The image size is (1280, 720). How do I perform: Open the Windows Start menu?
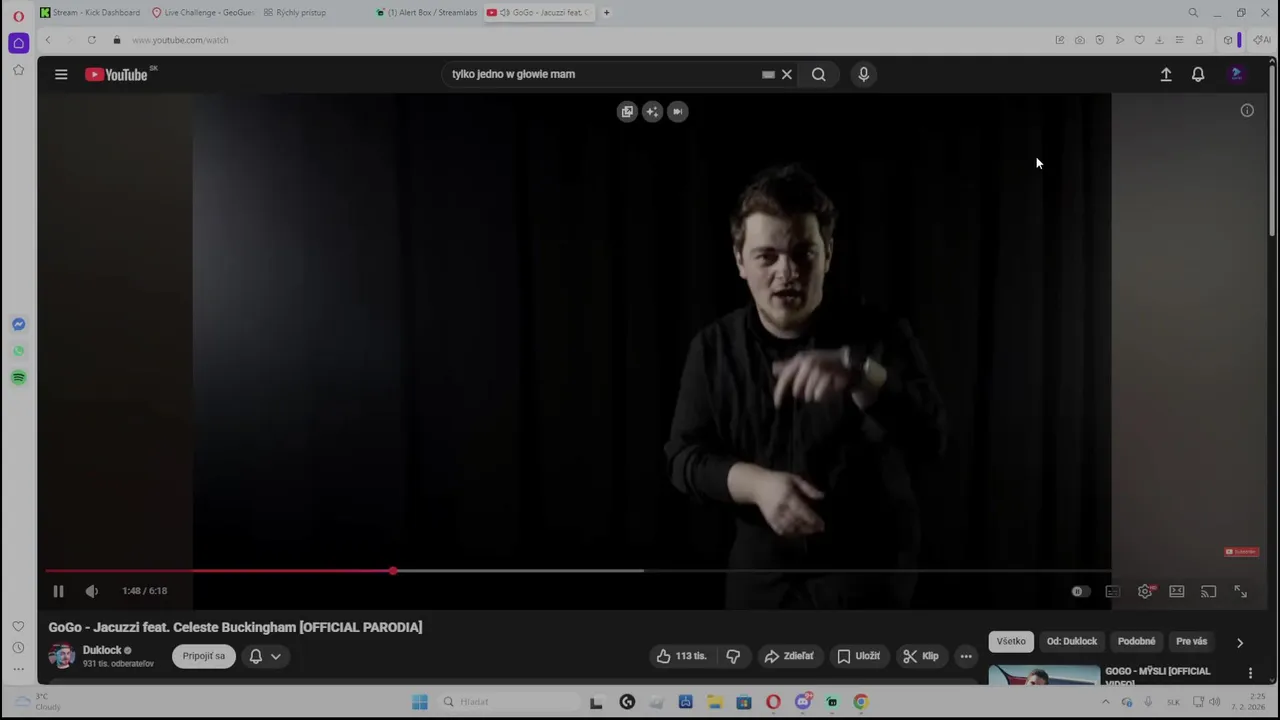(420, 702)
